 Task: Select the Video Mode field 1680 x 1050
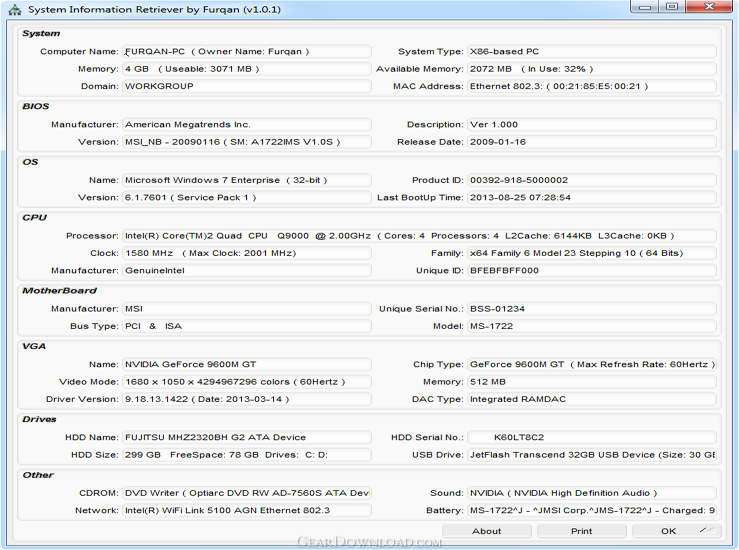click(247, 382)
